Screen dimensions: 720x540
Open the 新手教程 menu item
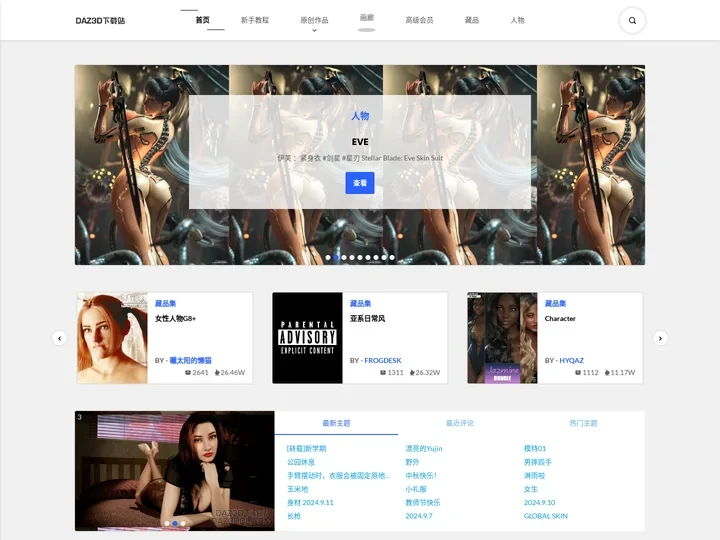click(x=255, y=20)
